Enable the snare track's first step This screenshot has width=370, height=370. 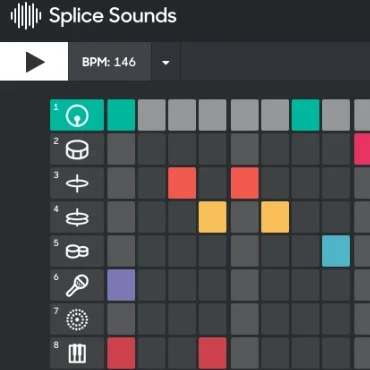(x=121, y=149)
